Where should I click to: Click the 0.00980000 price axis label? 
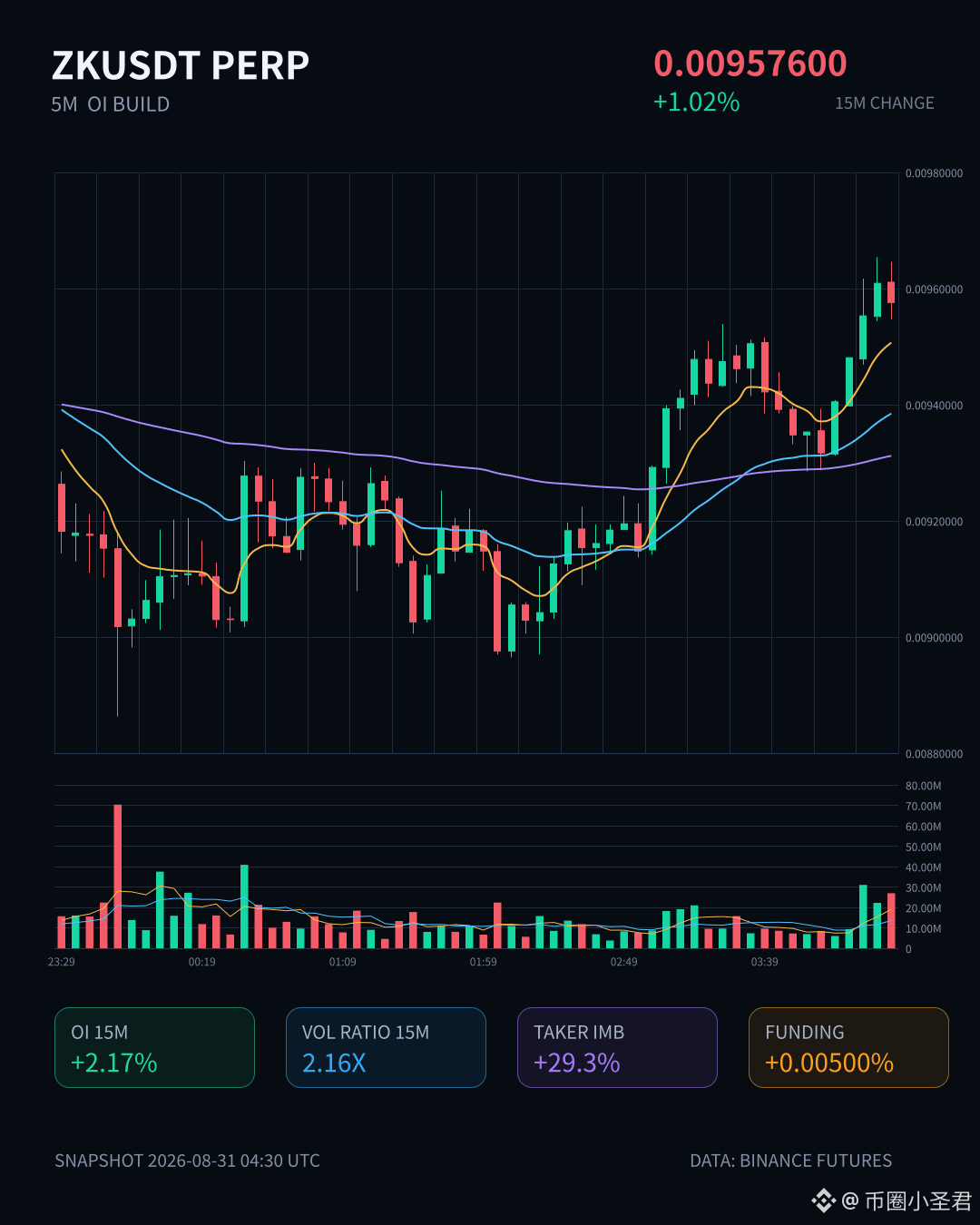point(934,173)
